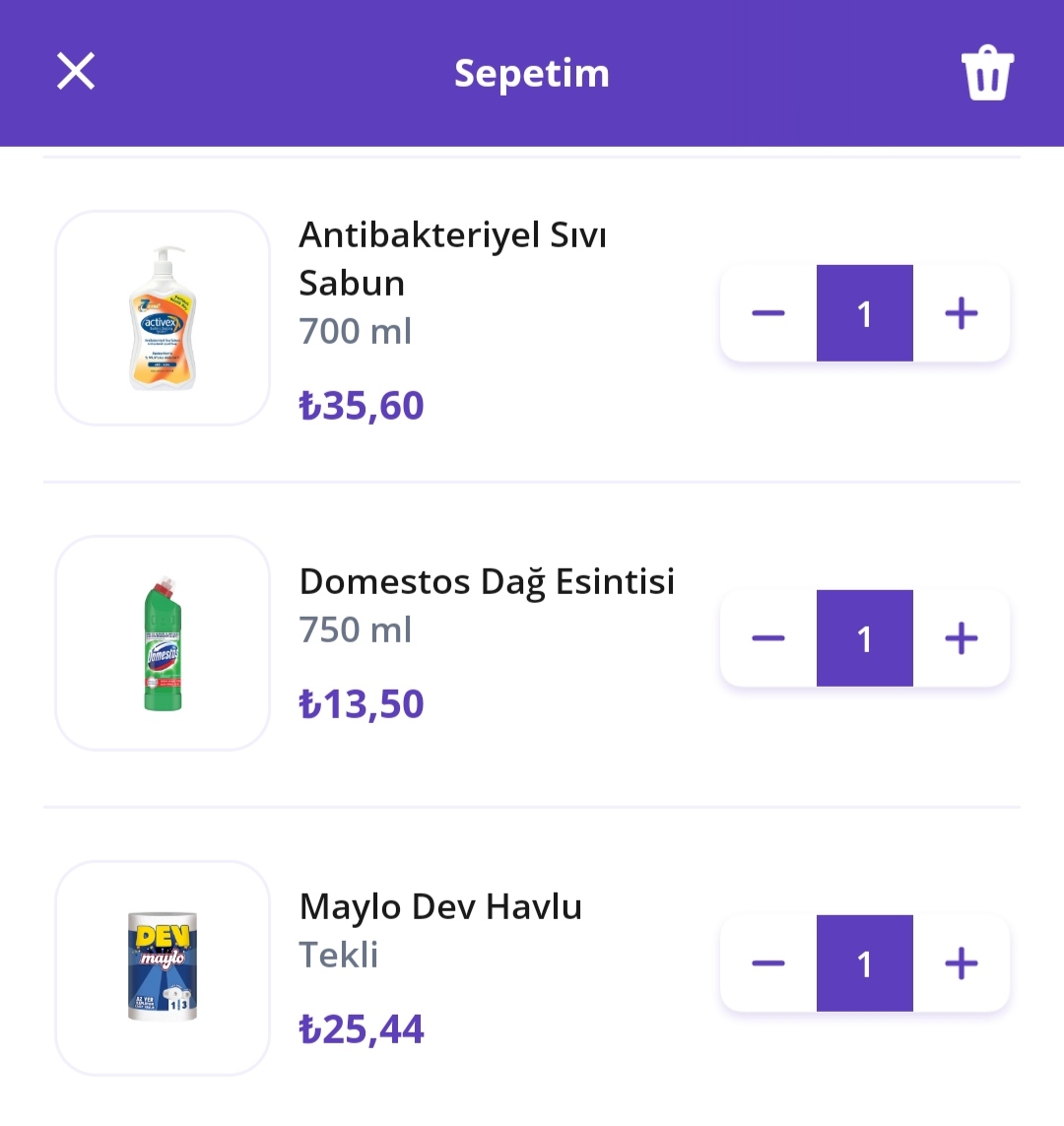Viewport: 1064px width, 1126px height.
Task: Tap the ₺25,44 price label
Action: tap(362, 1029)
